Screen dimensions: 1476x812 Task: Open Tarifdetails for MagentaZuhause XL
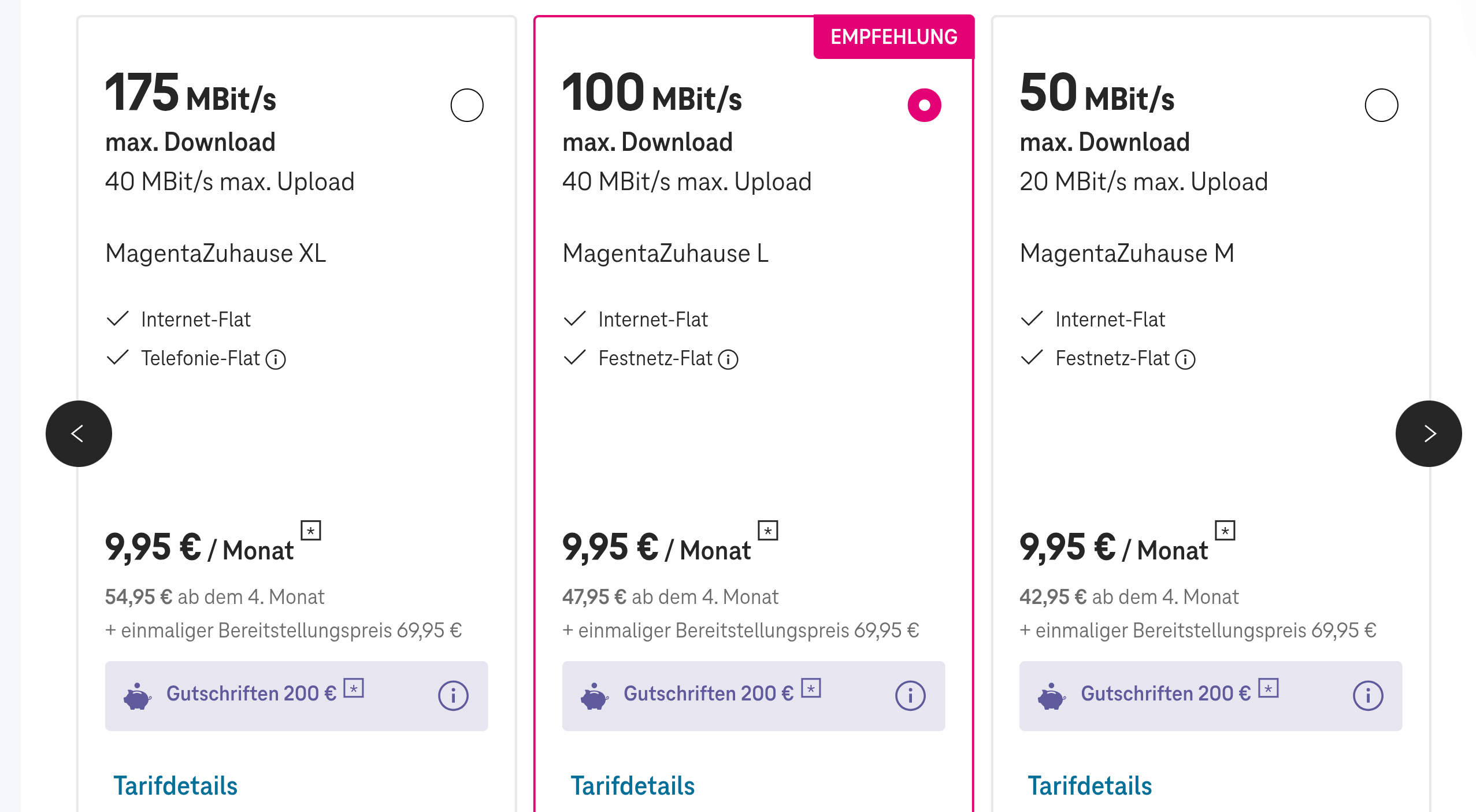tap(176, 785)
